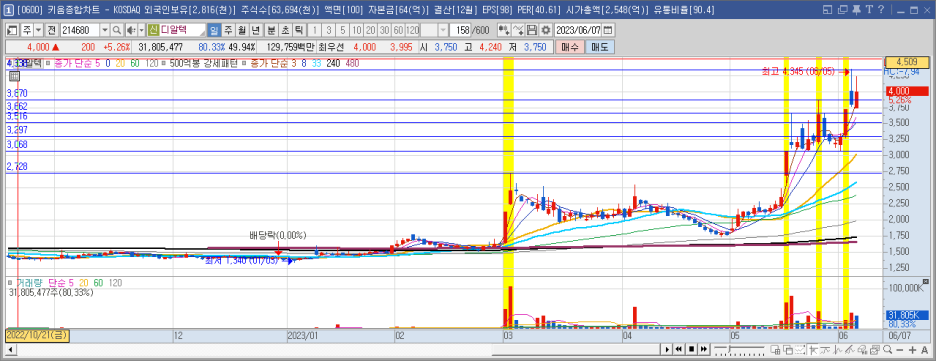Click the first bottom toolbar data window icon

point(775,349)
